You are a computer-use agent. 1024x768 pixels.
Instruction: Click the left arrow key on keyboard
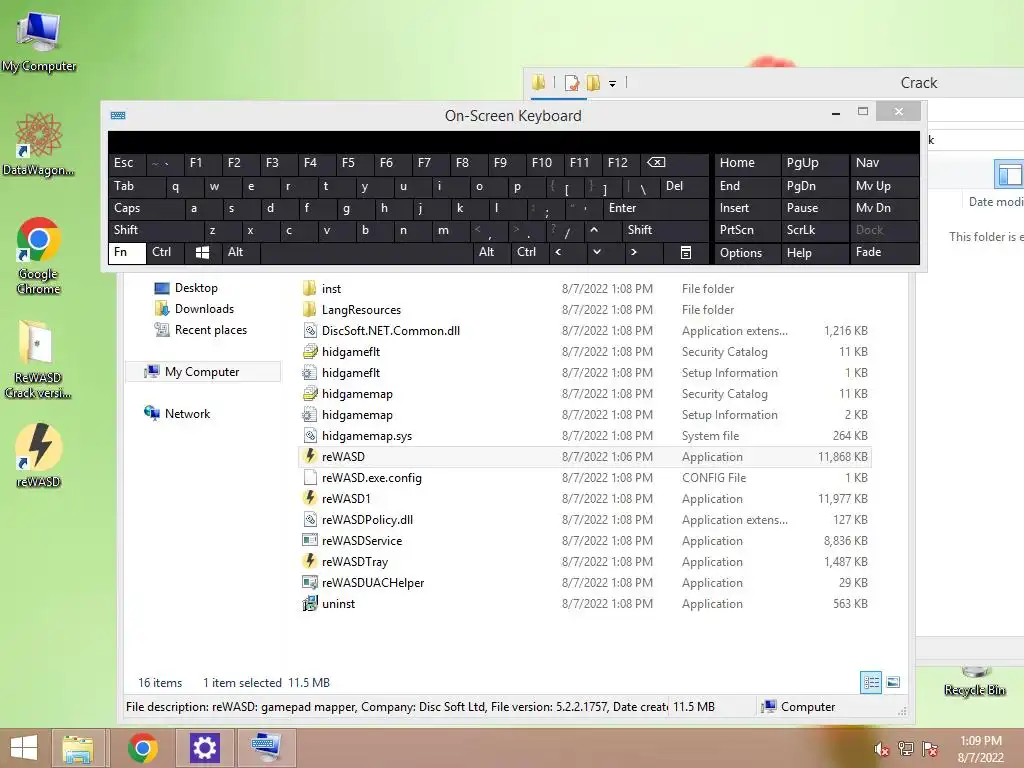[558, 252]
